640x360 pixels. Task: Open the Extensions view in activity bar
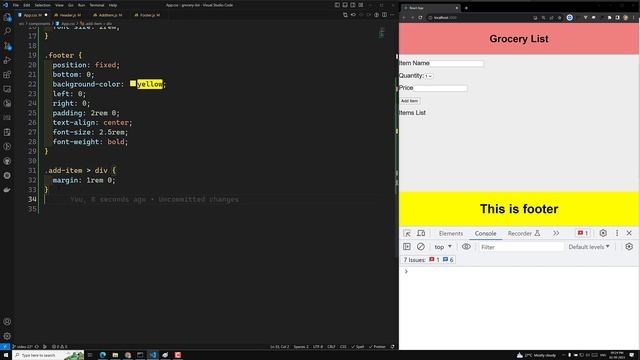pyautogui.click(x=7, y=75)
